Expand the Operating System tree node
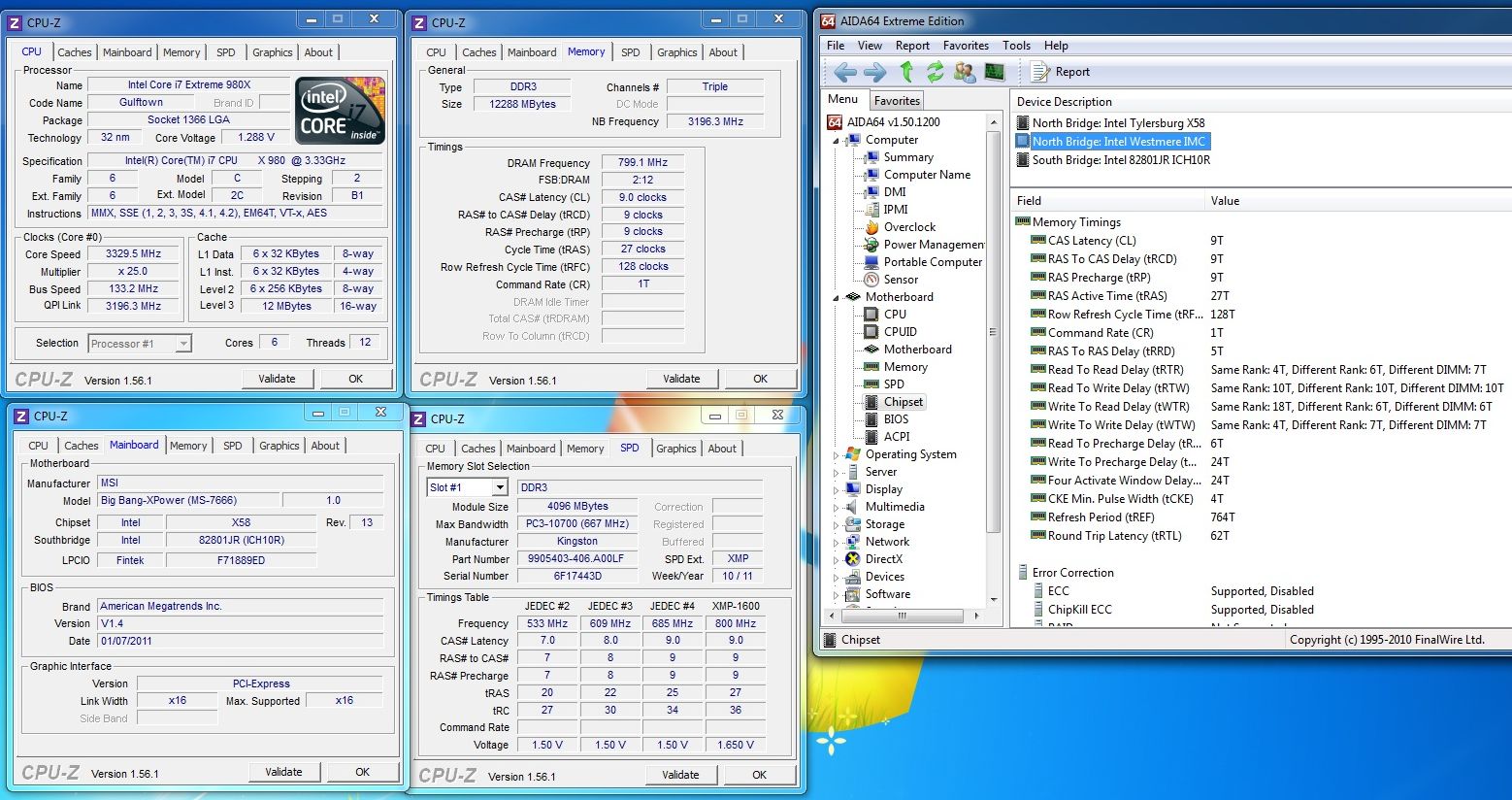The image size is (1512, 800). pos(837,454)
